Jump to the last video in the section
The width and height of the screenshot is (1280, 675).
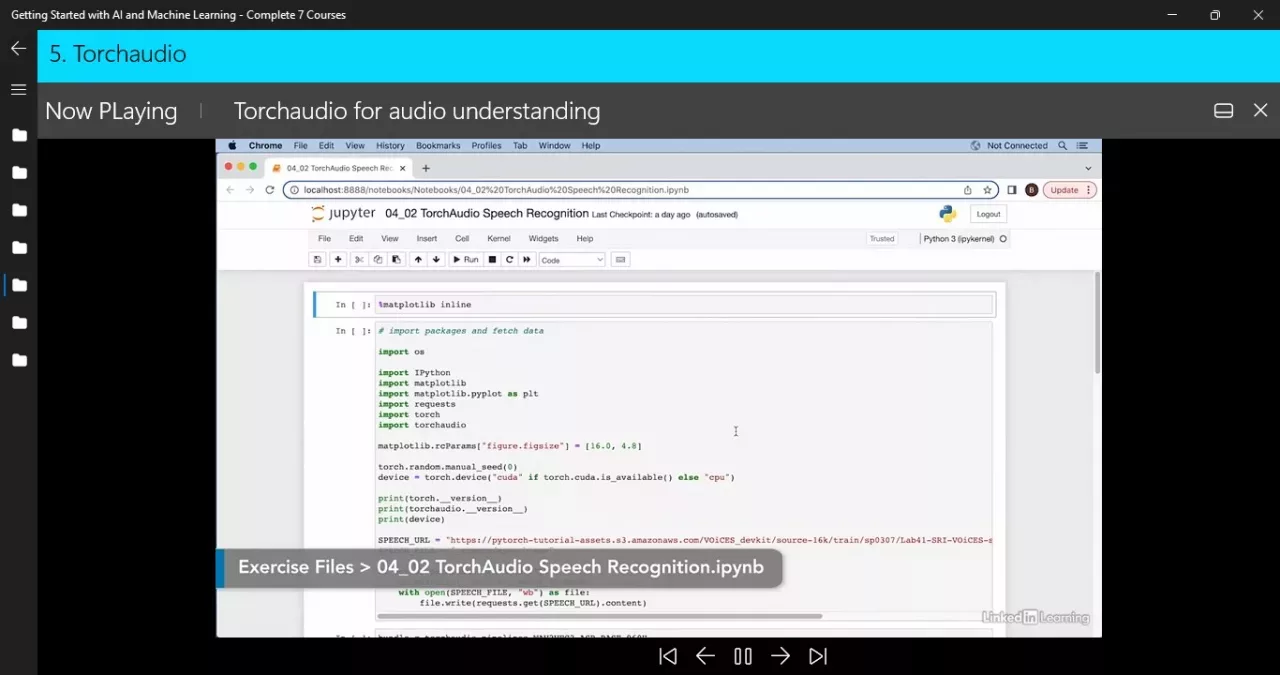tap(818, 656)
